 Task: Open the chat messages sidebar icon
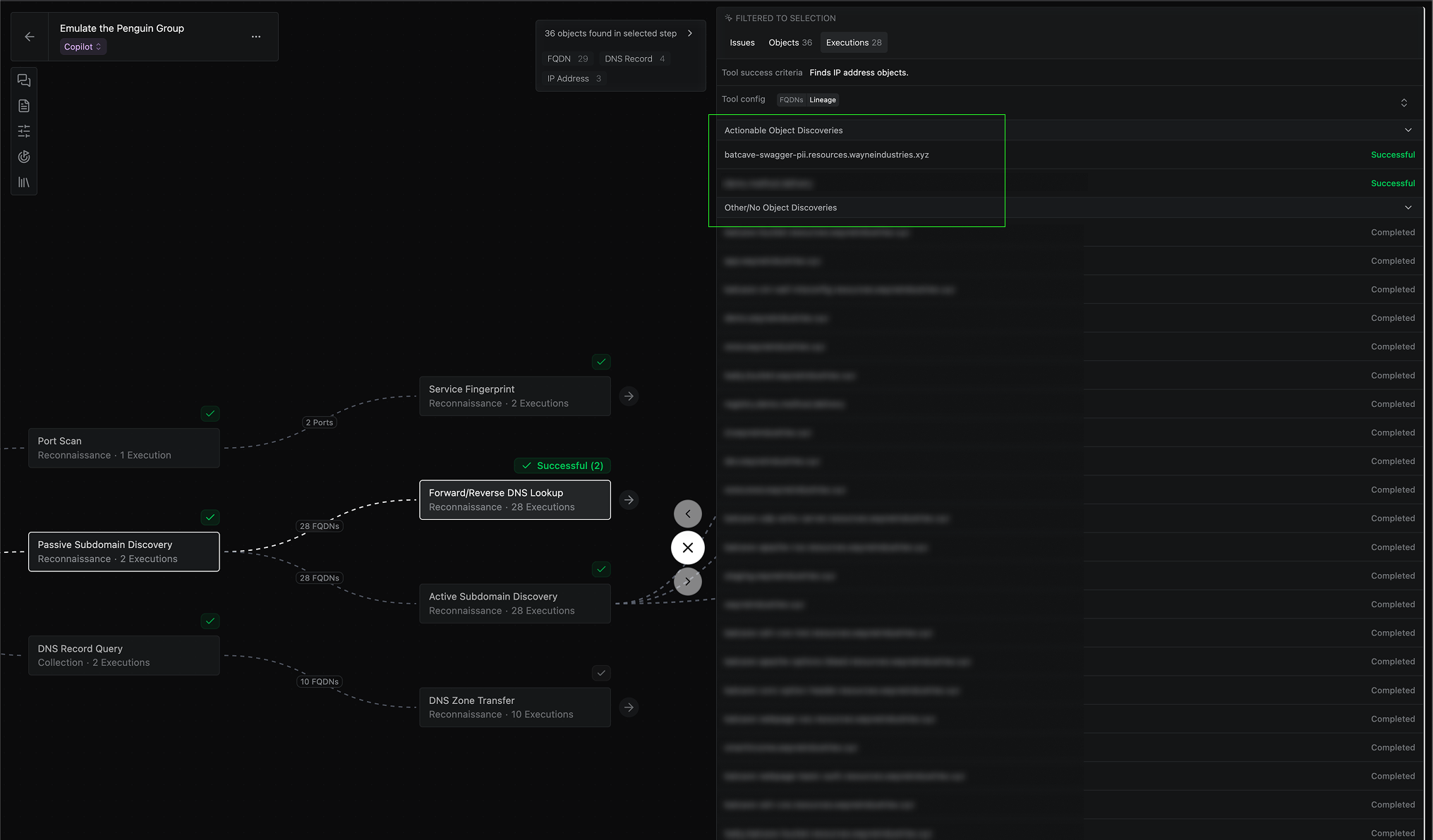24,80
